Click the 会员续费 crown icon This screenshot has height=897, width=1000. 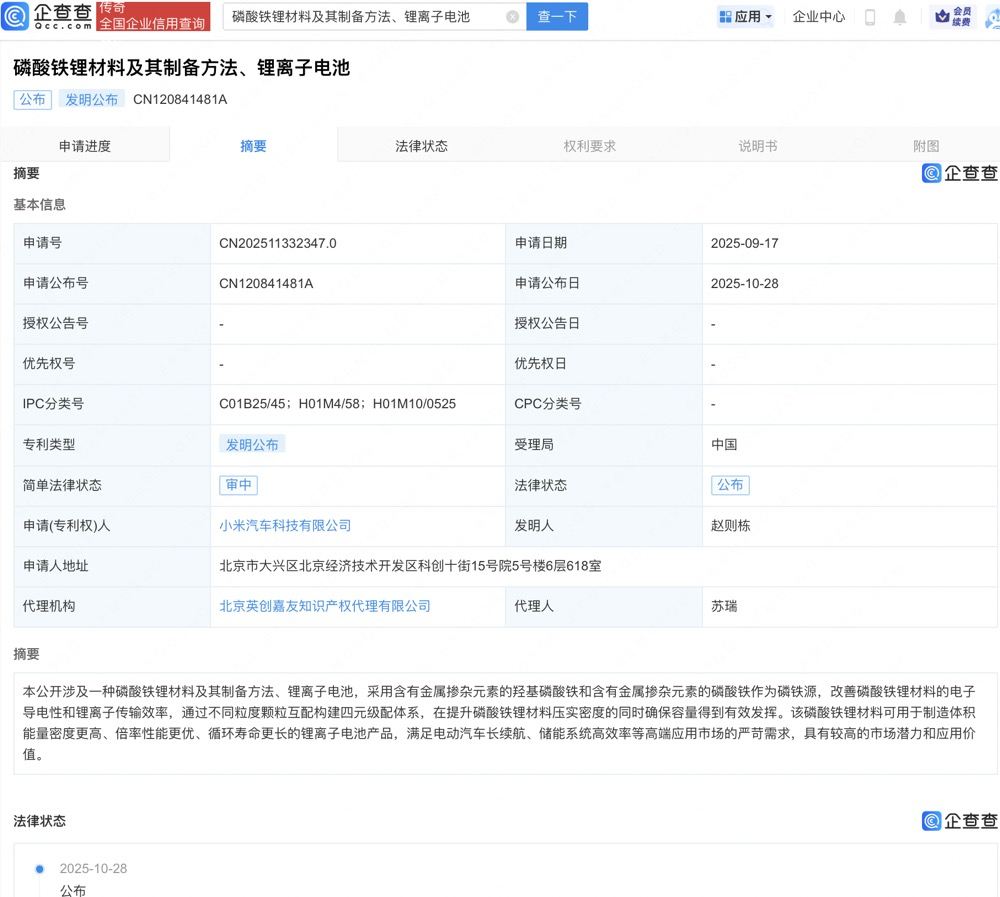(x=942, y=17)
